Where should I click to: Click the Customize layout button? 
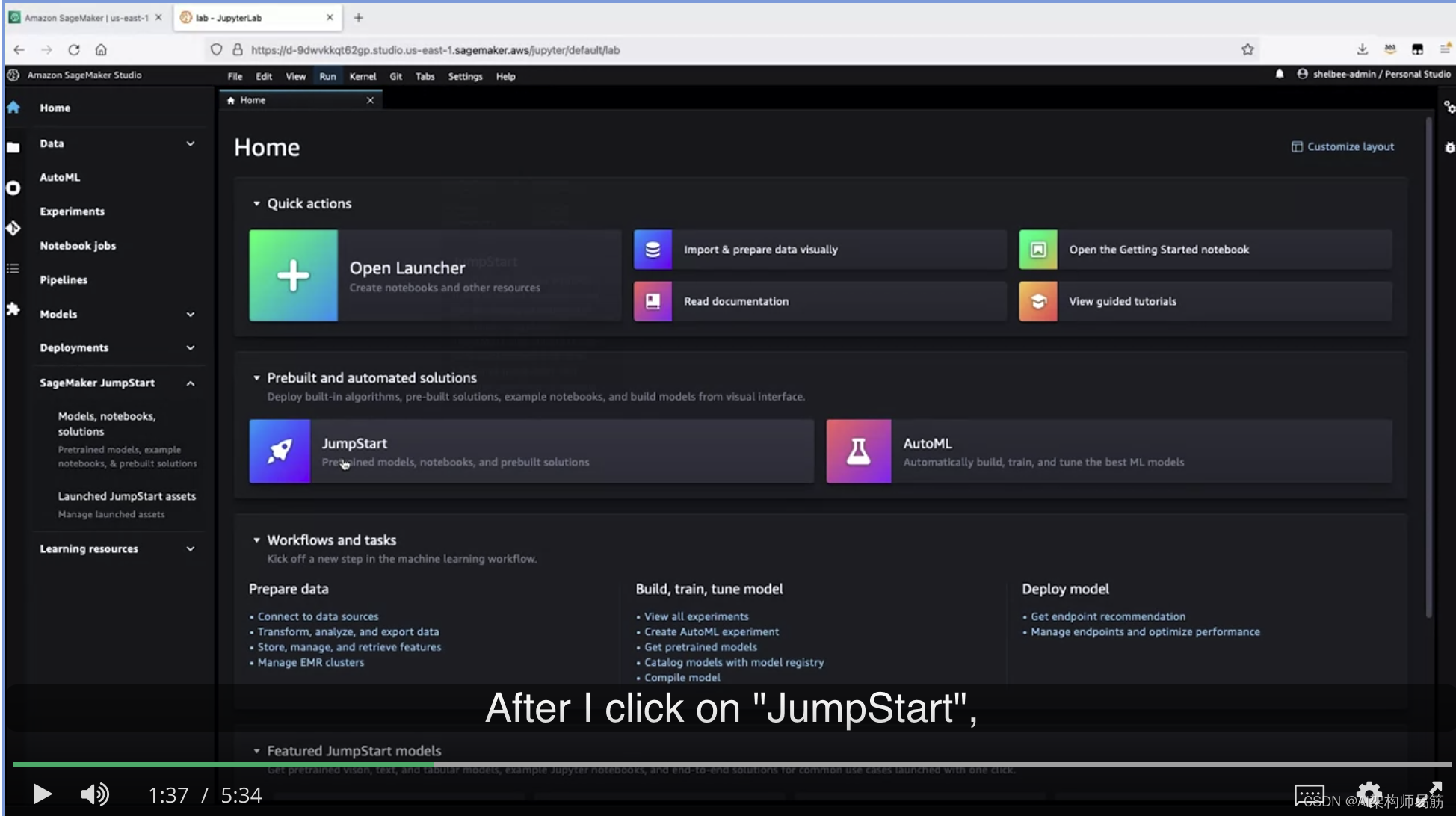point(1344,146)
